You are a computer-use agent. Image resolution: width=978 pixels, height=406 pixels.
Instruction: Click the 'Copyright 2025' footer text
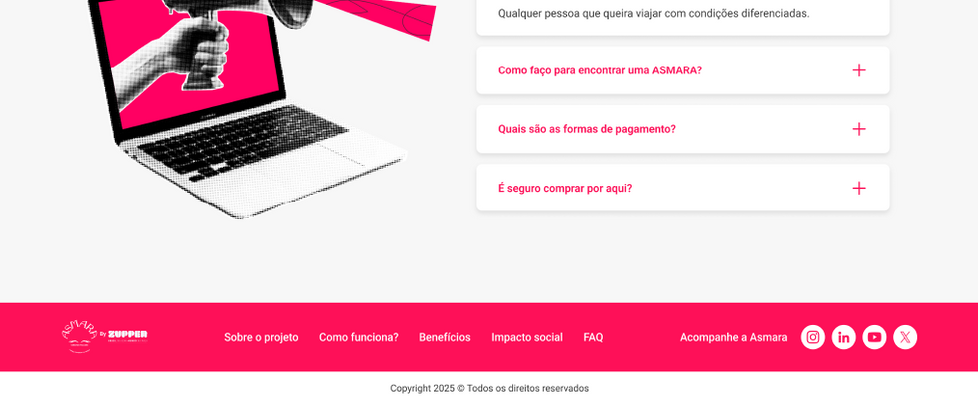[490, 389]
